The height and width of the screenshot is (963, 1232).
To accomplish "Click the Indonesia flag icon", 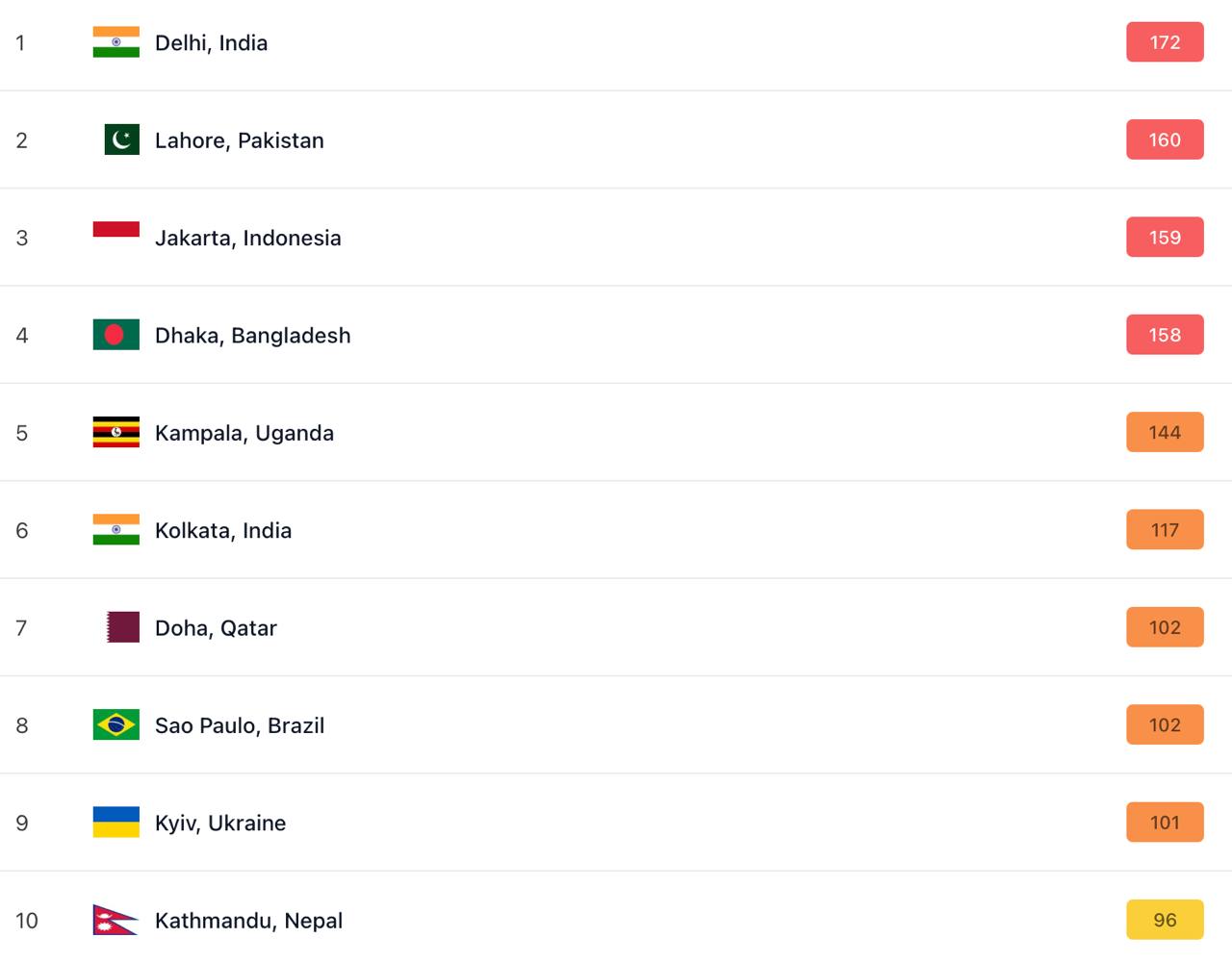I will [115, 229].
